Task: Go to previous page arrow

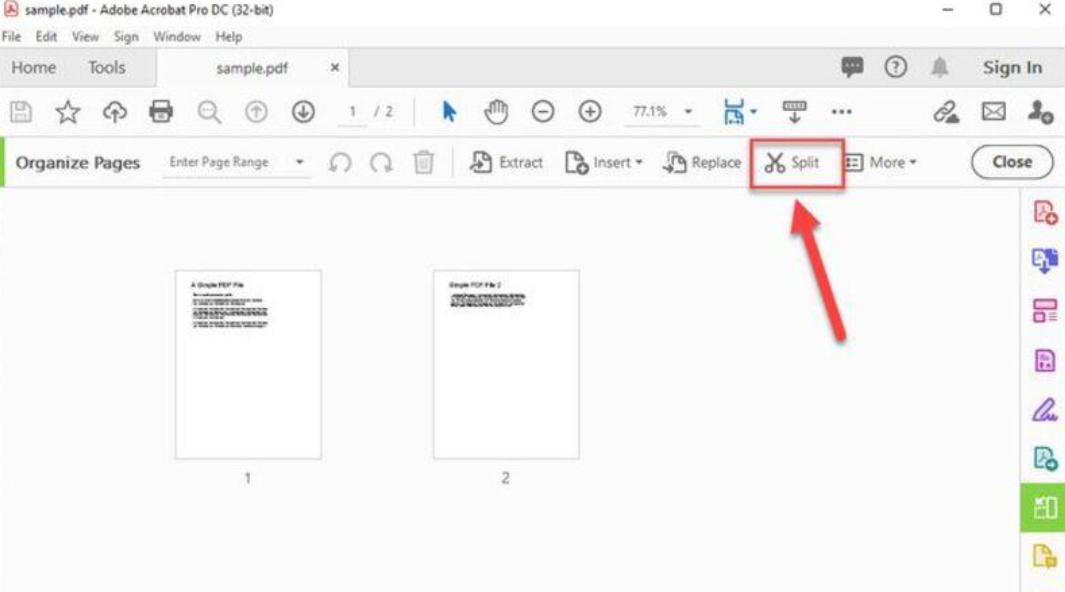Action: click(256, 111)
